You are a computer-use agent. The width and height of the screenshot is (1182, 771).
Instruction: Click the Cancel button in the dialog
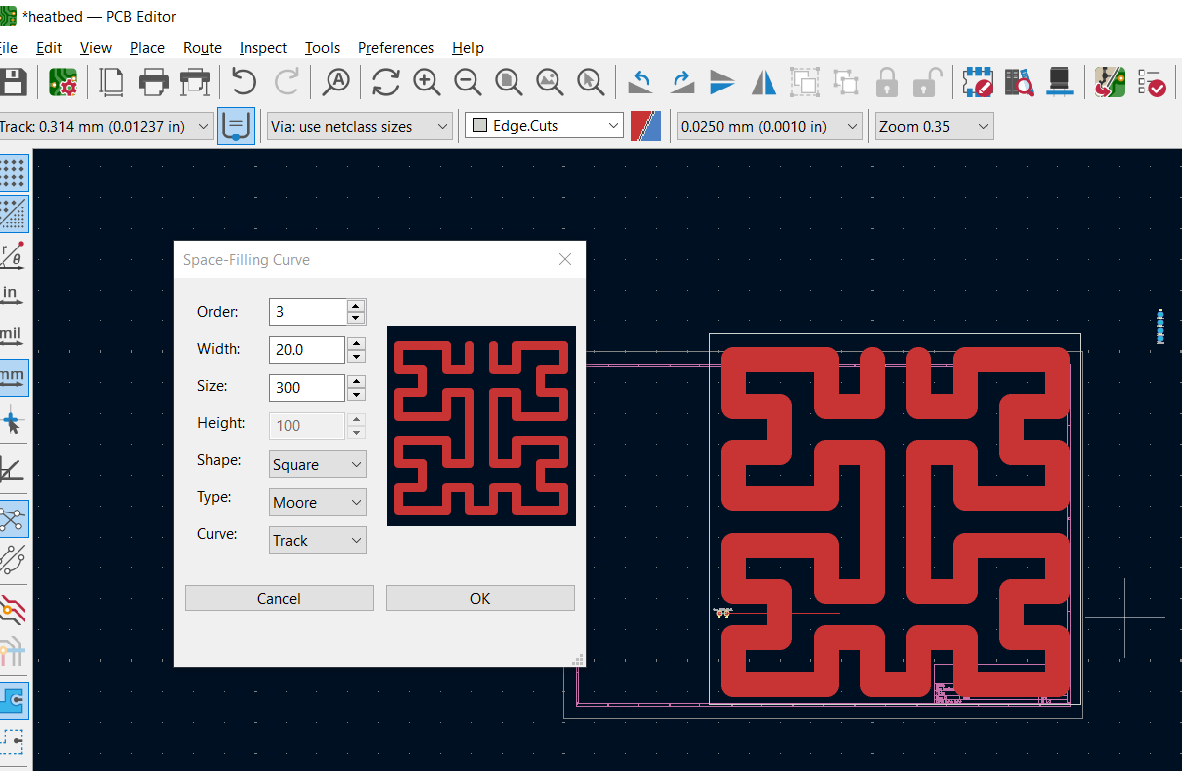[279, 599]
